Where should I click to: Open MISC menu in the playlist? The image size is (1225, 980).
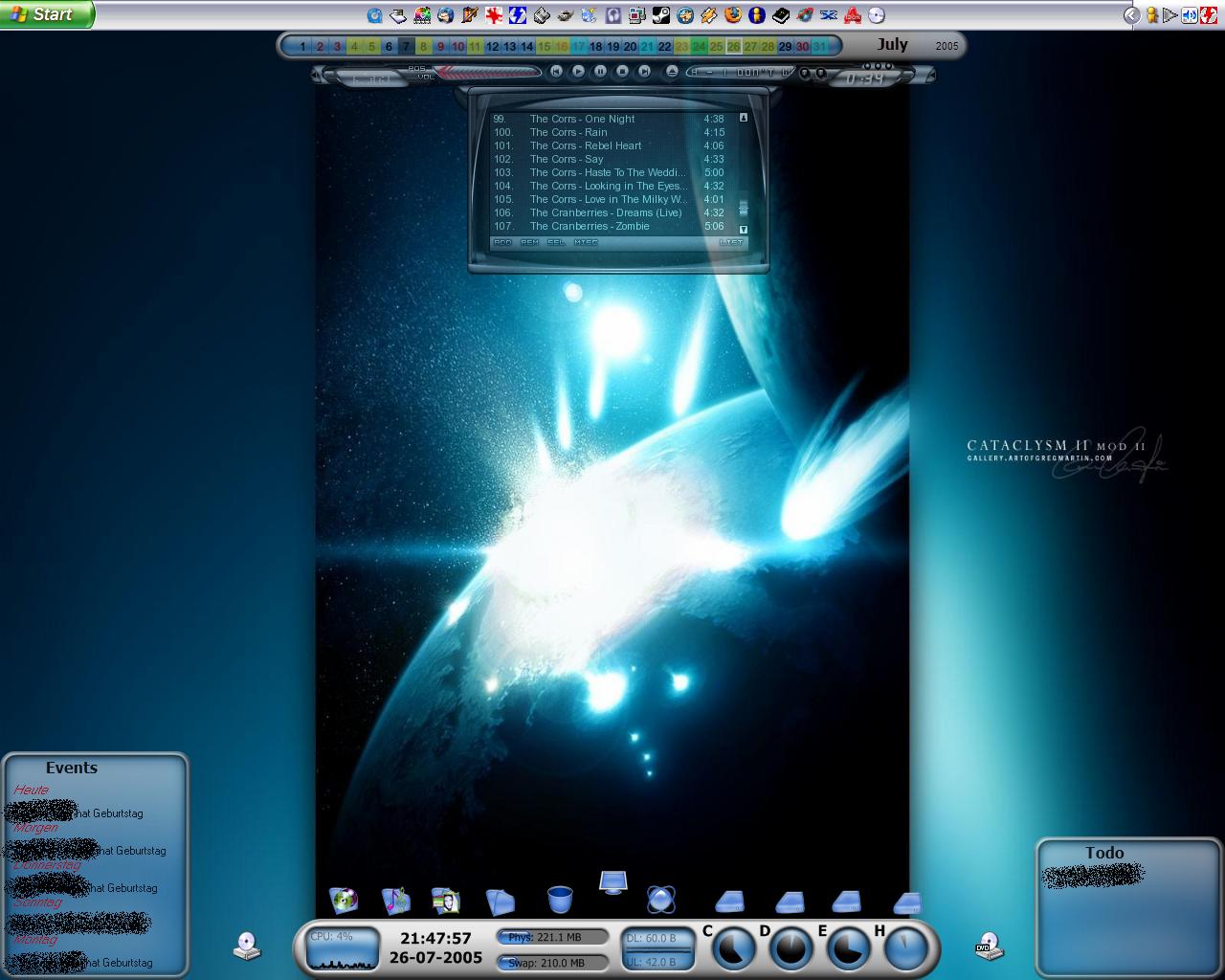click(x=586, y=242)
